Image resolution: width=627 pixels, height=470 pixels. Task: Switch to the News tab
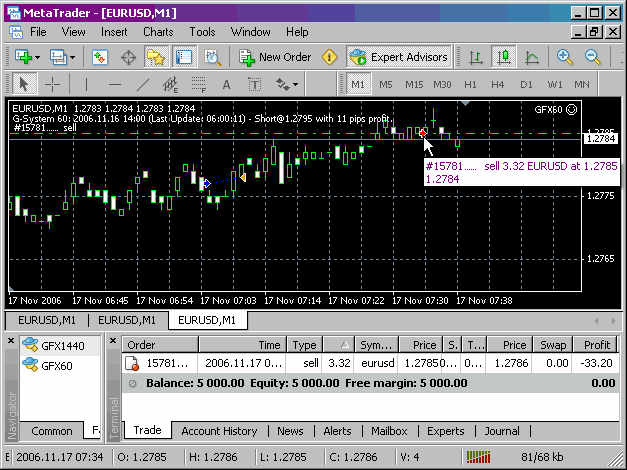point(290,431)
